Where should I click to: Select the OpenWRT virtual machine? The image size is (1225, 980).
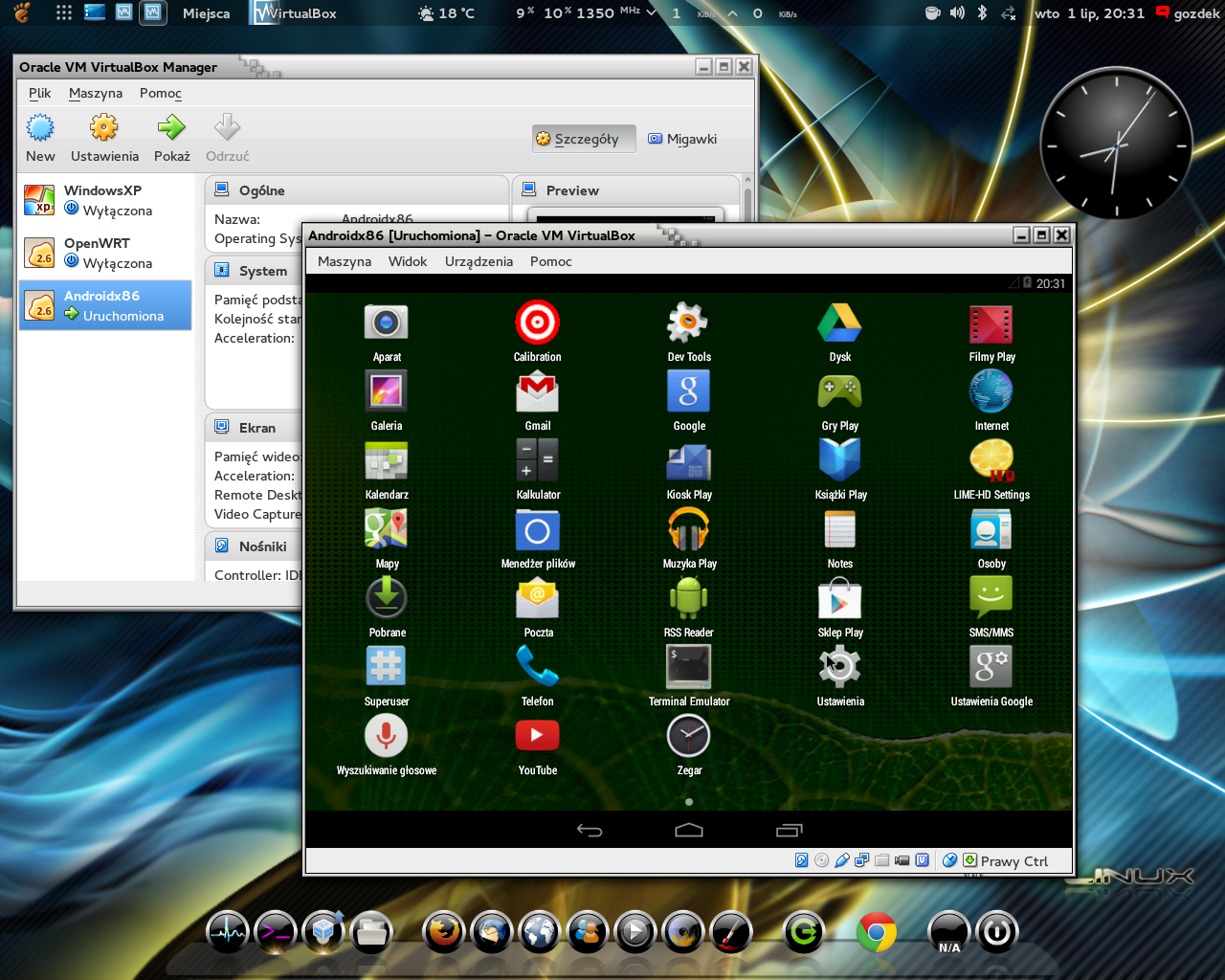click(105, 253)
